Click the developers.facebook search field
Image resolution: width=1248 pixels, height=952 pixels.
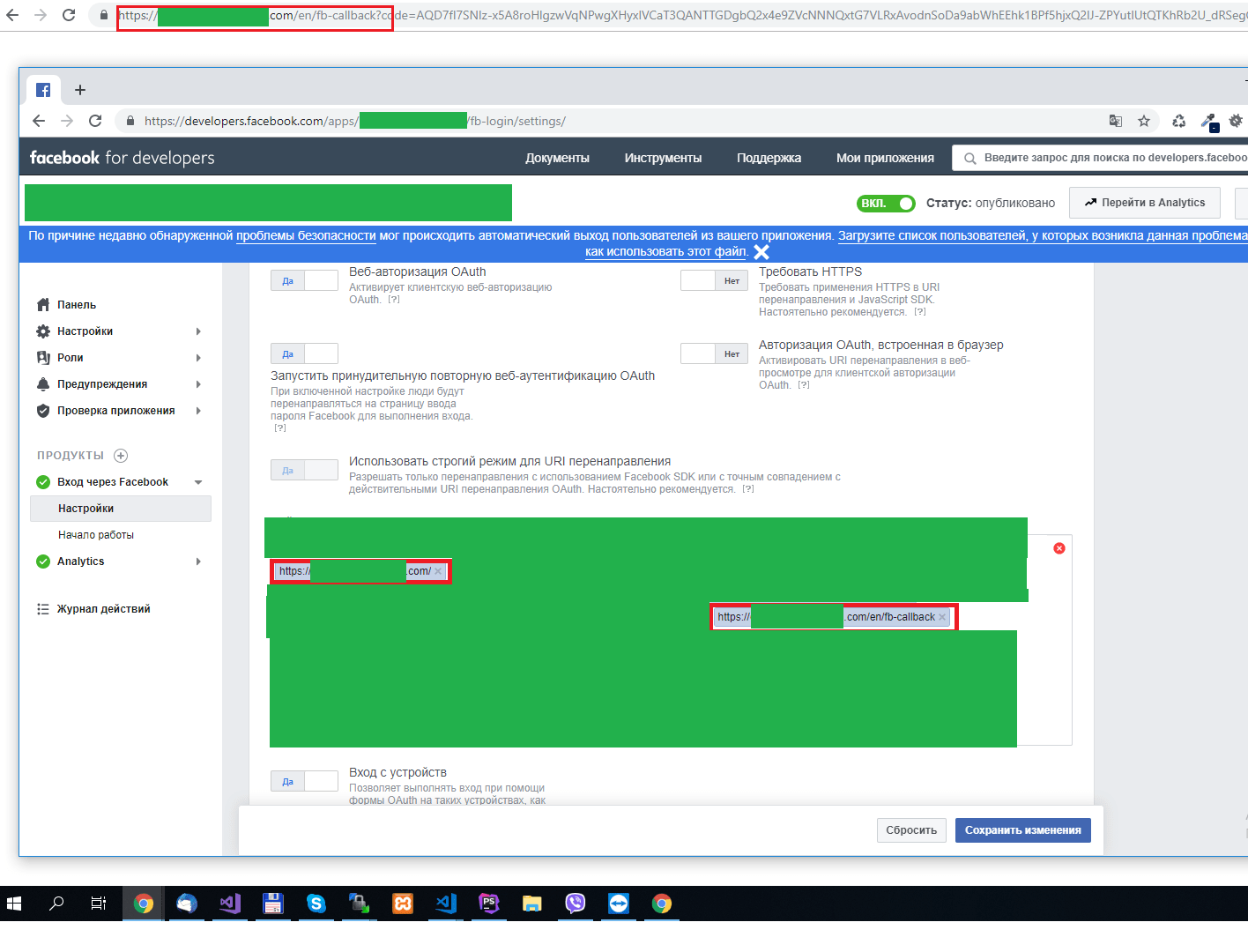point(1102,158)
